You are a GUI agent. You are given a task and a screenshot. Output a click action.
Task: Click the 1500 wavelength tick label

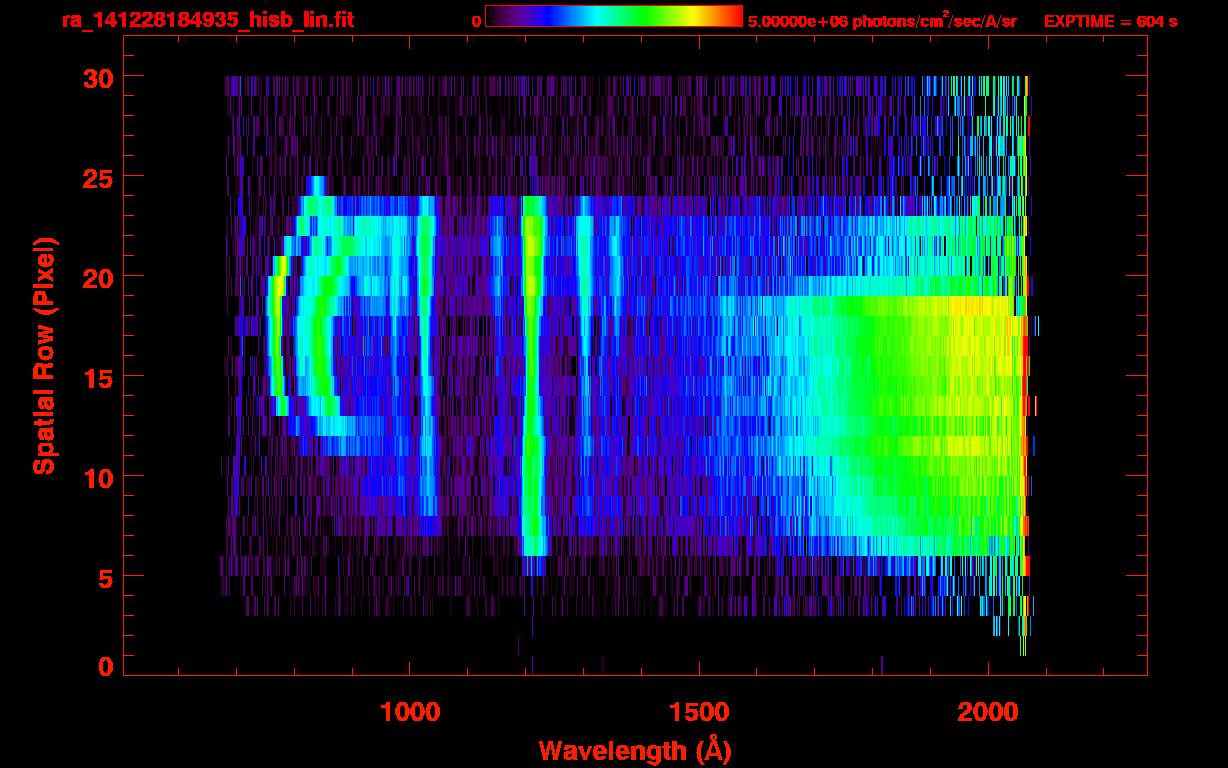coord(699,711)
